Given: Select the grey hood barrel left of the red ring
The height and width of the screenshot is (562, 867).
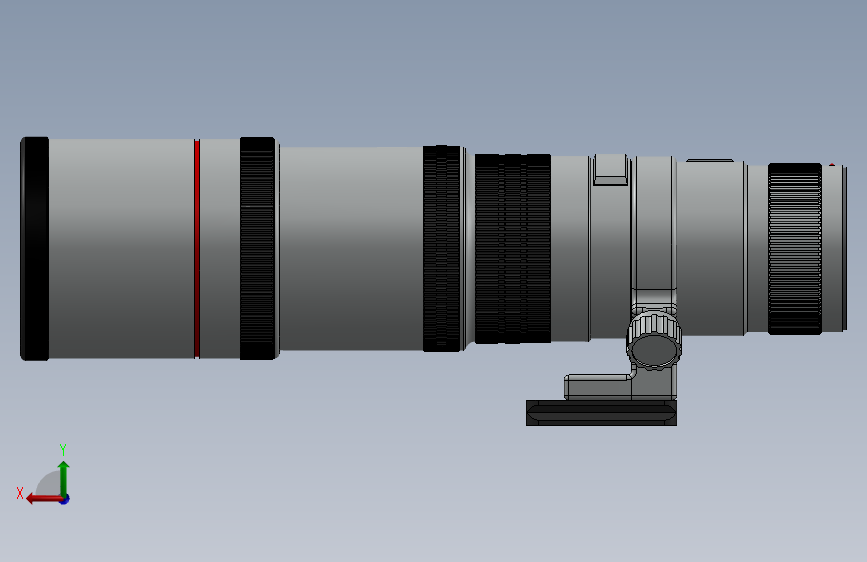Looking at the screenshot, I should point(121,249).
